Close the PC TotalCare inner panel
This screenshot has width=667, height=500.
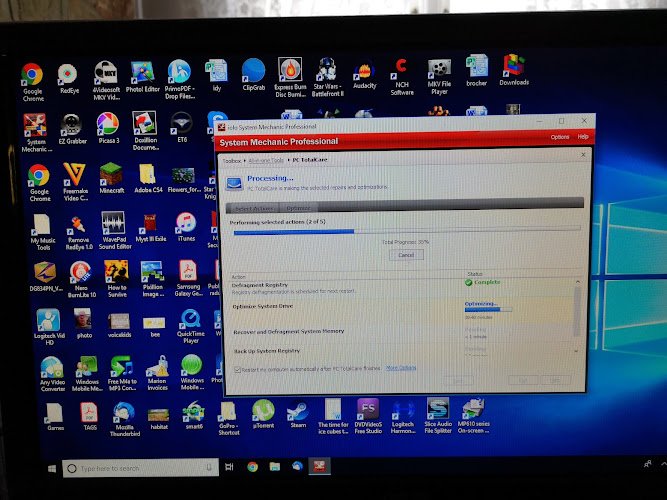pyautogui.click(x=583, y=155)
